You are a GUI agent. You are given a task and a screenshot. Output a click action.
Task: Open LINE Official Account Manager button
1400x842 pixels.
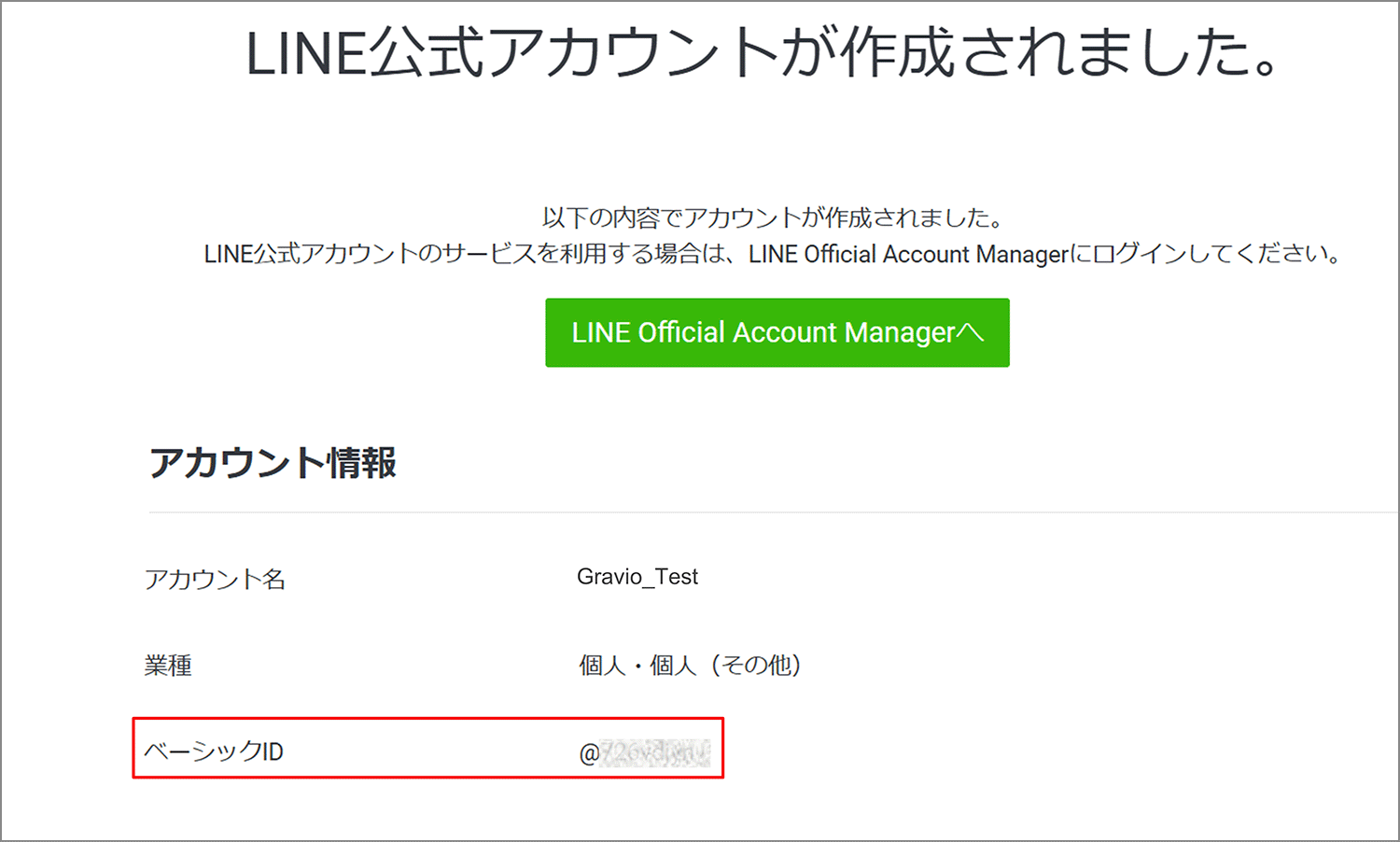point(777,332)
